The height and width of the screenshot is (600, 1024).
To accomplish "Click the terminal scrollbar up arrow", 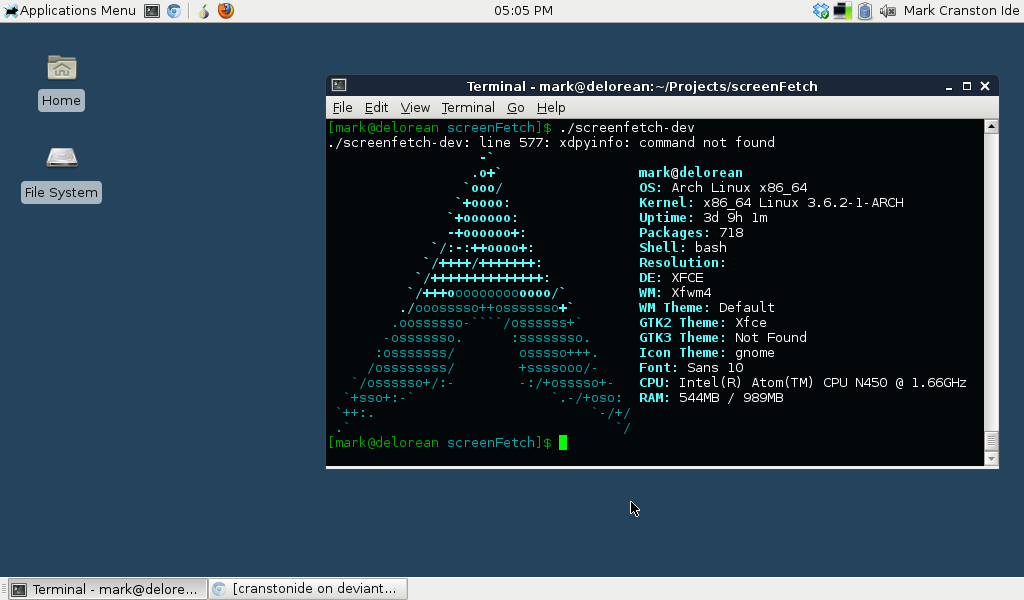I will coord(991,125).
